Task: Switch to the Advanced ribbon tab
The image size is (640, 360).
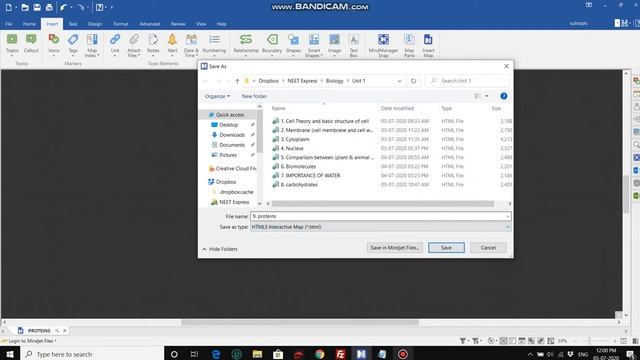Action: click(150, 24)
